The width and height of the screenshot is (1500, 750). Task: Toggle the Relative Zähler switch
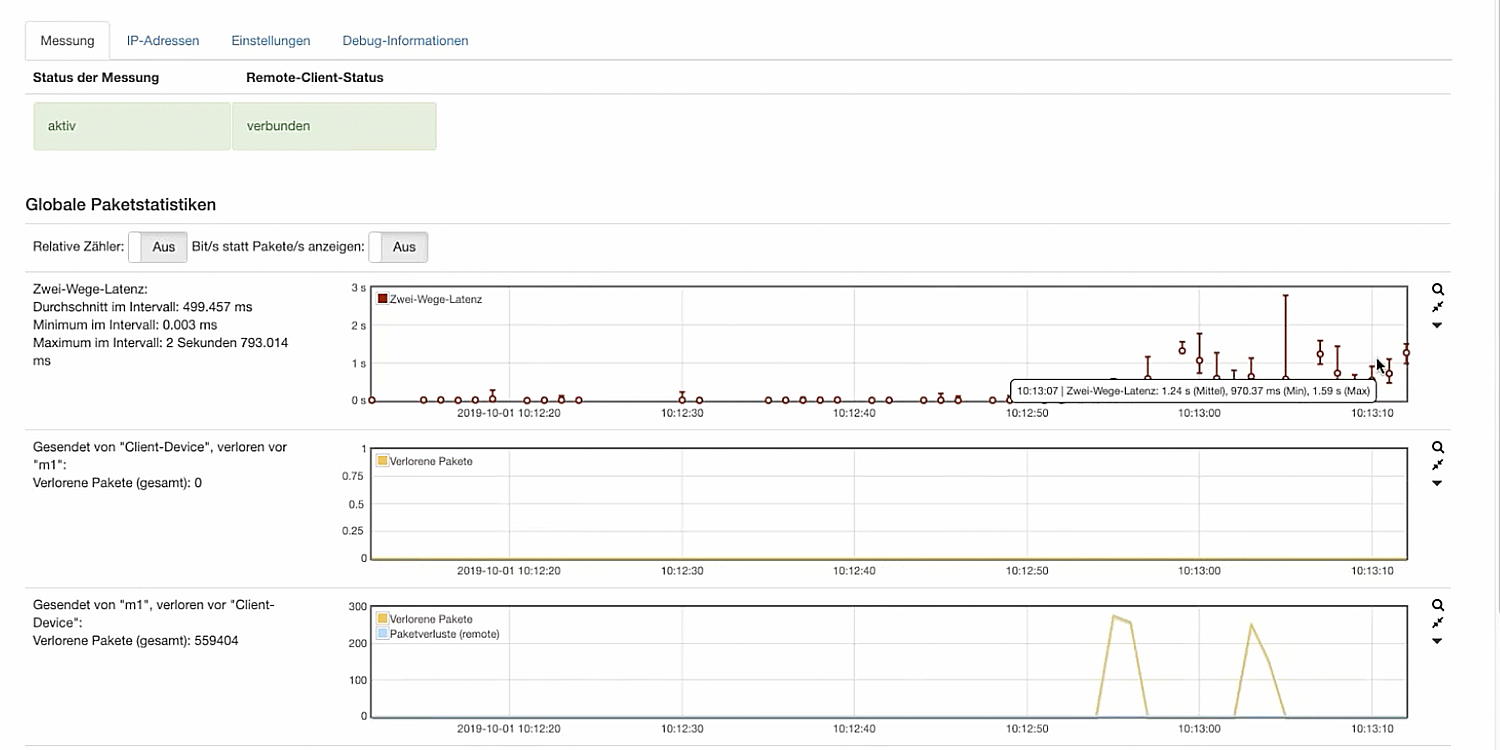[158, 247]
